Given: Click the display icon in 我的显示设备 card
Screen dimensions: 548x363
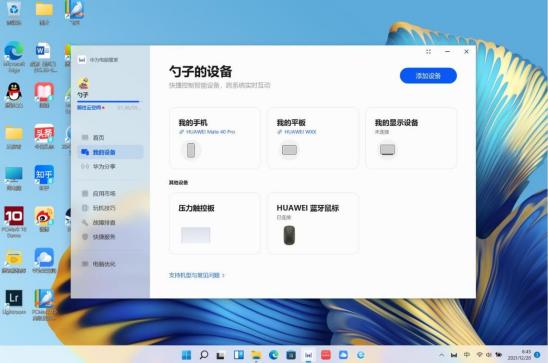Looking at the screenshot, I should (388, 150).
